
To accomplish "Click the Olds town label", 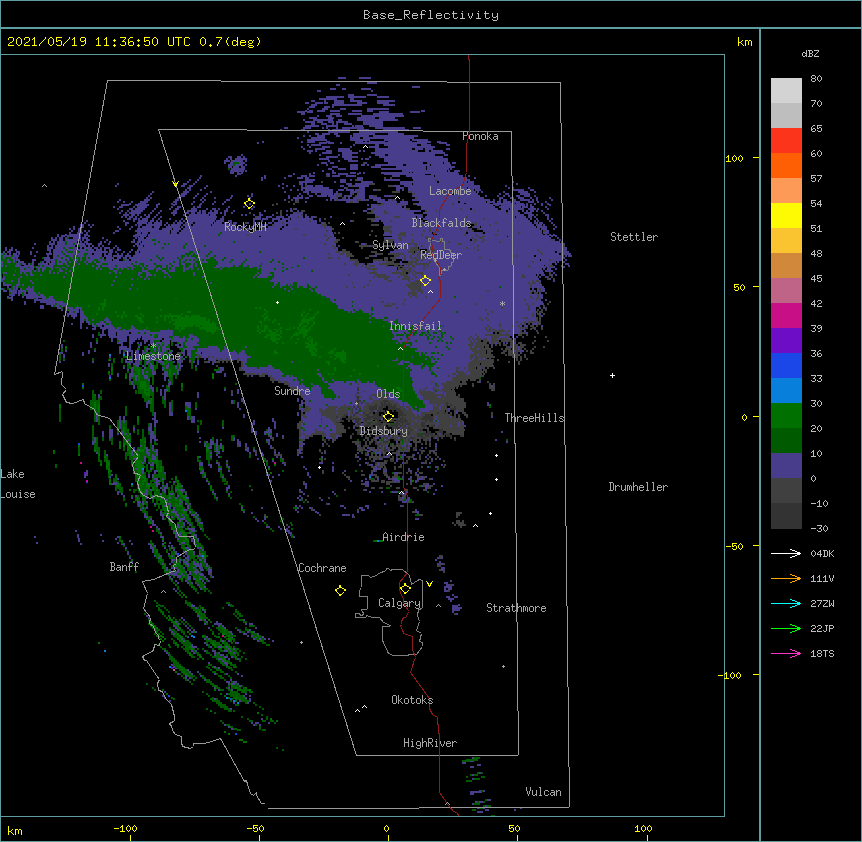I will coord(388,394).
